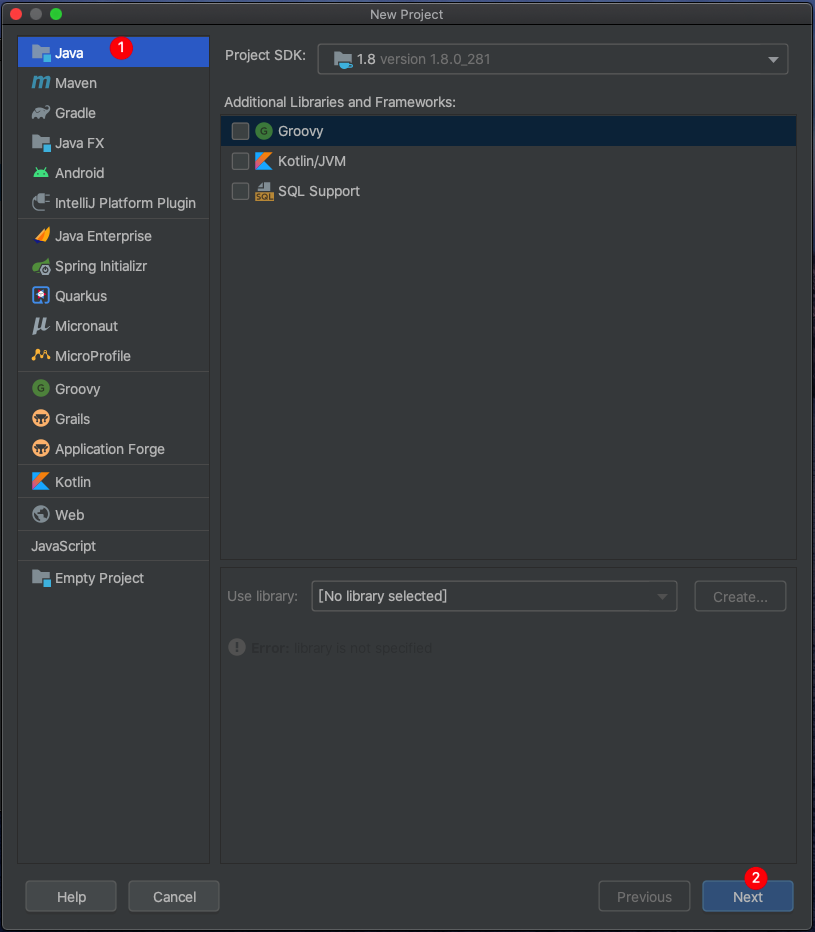Click the Web globe icon
The width and height of the screenshot is (815, 932).
click(41, 515)
